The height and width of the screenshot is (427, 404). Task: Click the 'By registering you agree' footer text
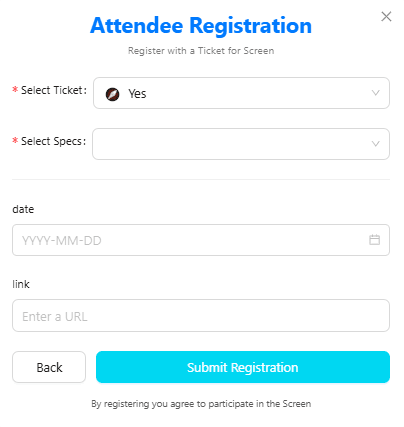[x=201, y=404]
